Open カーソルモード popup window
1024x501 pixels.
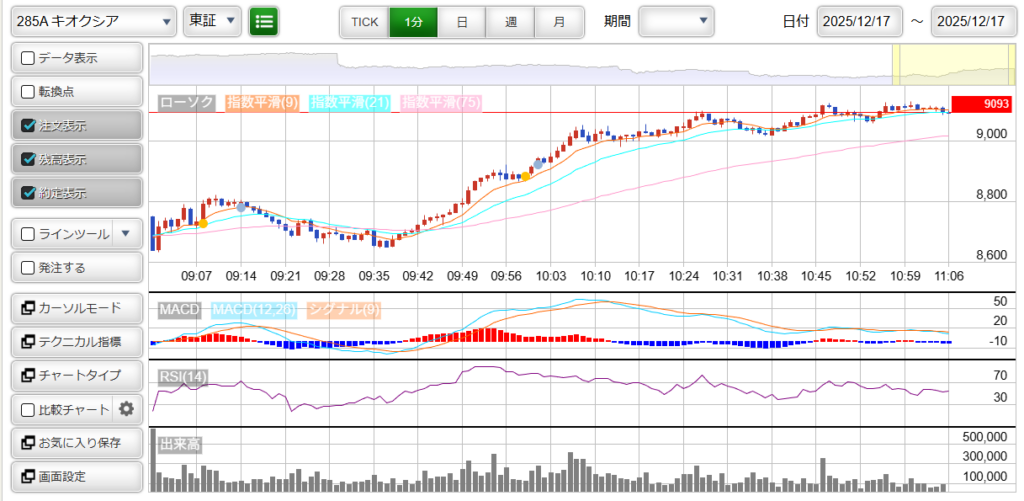[x=76, y=308]
